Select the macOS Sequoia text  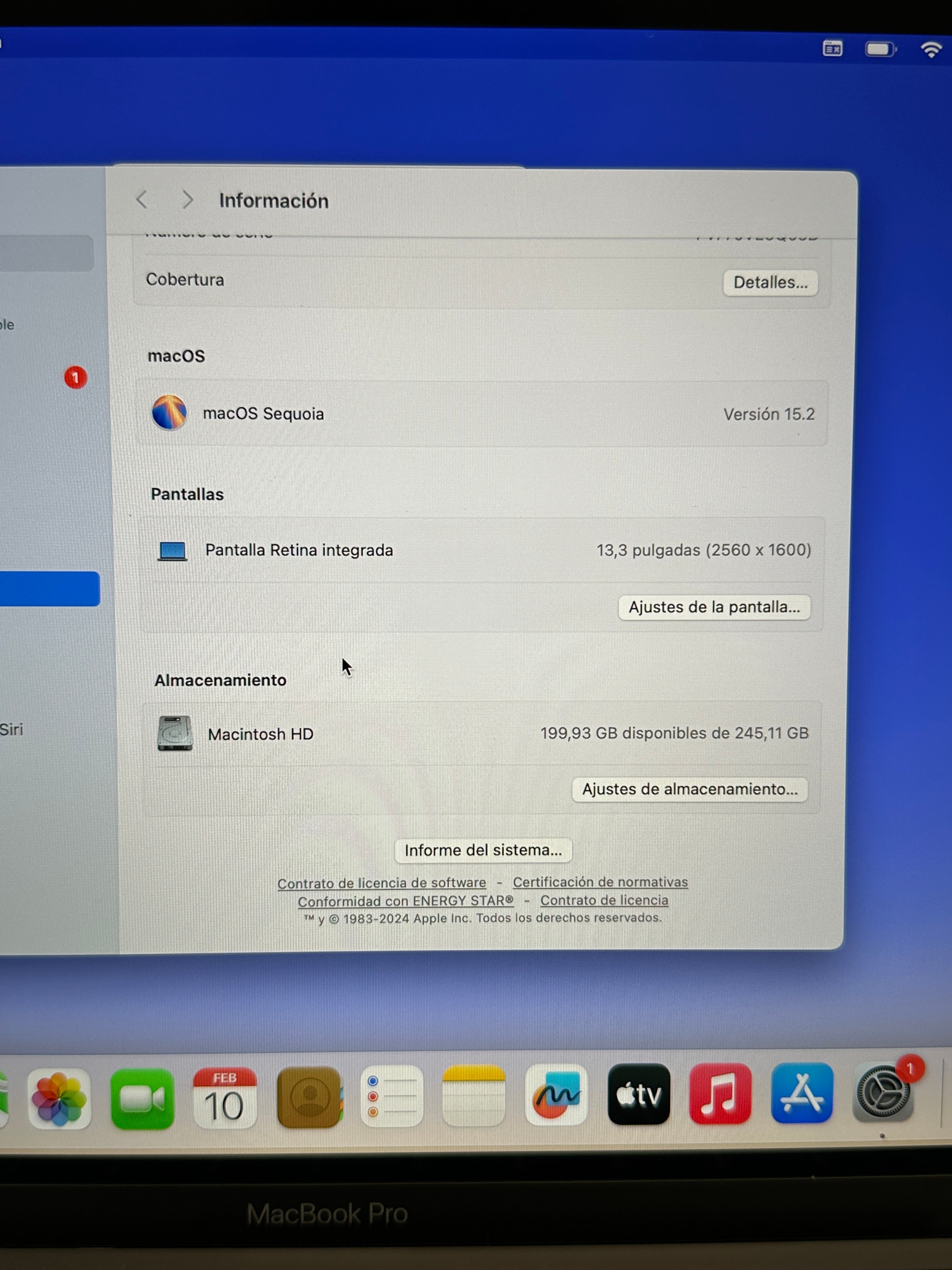[263, 413]
